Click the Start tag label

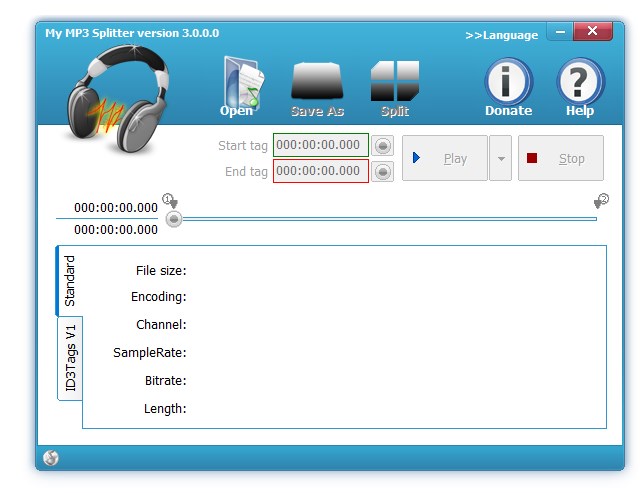click(243, 146)
